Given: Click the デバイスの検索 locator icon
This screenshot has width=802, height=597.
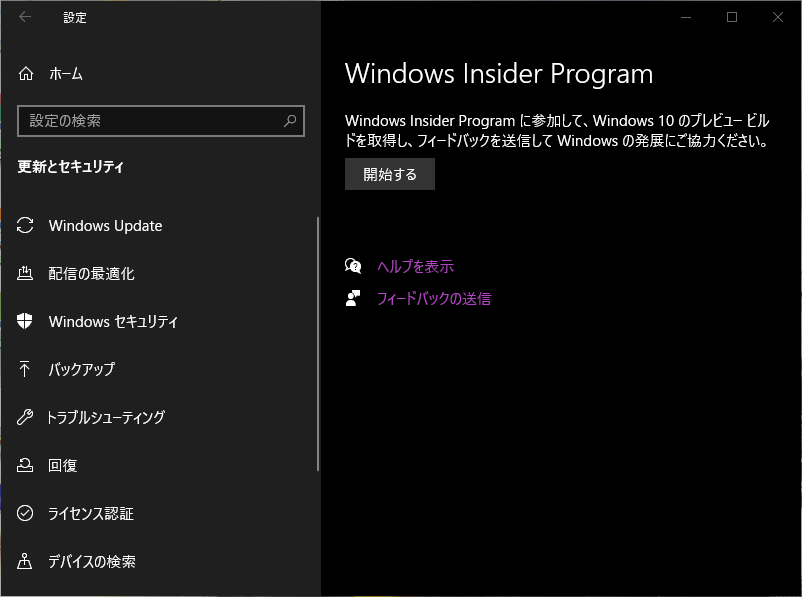Looking at the screenshot, I should [x=25, y=561].
